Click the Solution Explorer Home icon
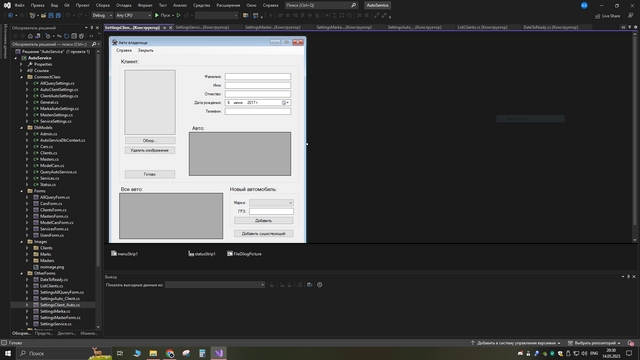640x360 pixels. coord(30,36)
